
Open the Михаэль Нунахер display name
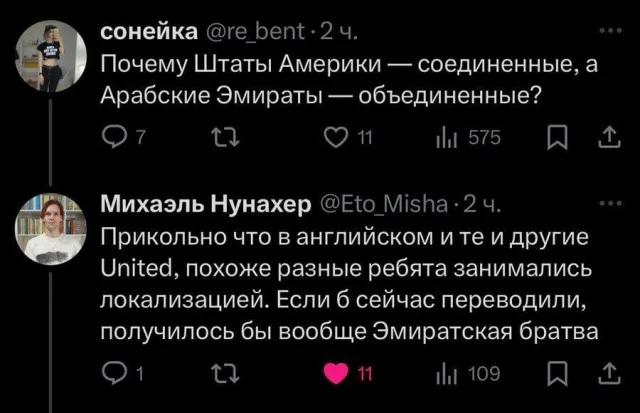(208, 207)
